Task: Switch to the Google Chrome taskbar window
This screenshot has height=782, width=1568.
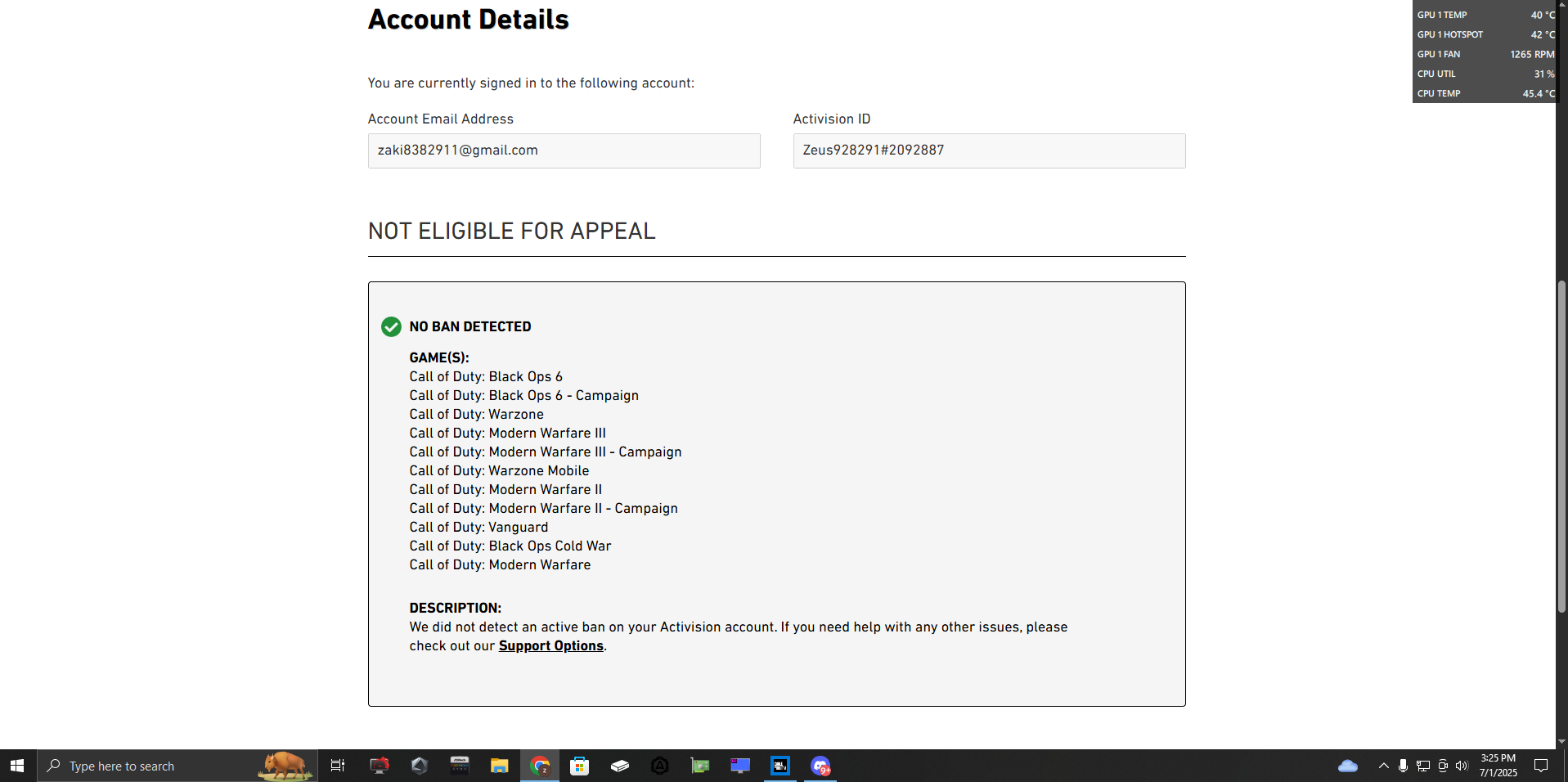Action: (540, 766)
